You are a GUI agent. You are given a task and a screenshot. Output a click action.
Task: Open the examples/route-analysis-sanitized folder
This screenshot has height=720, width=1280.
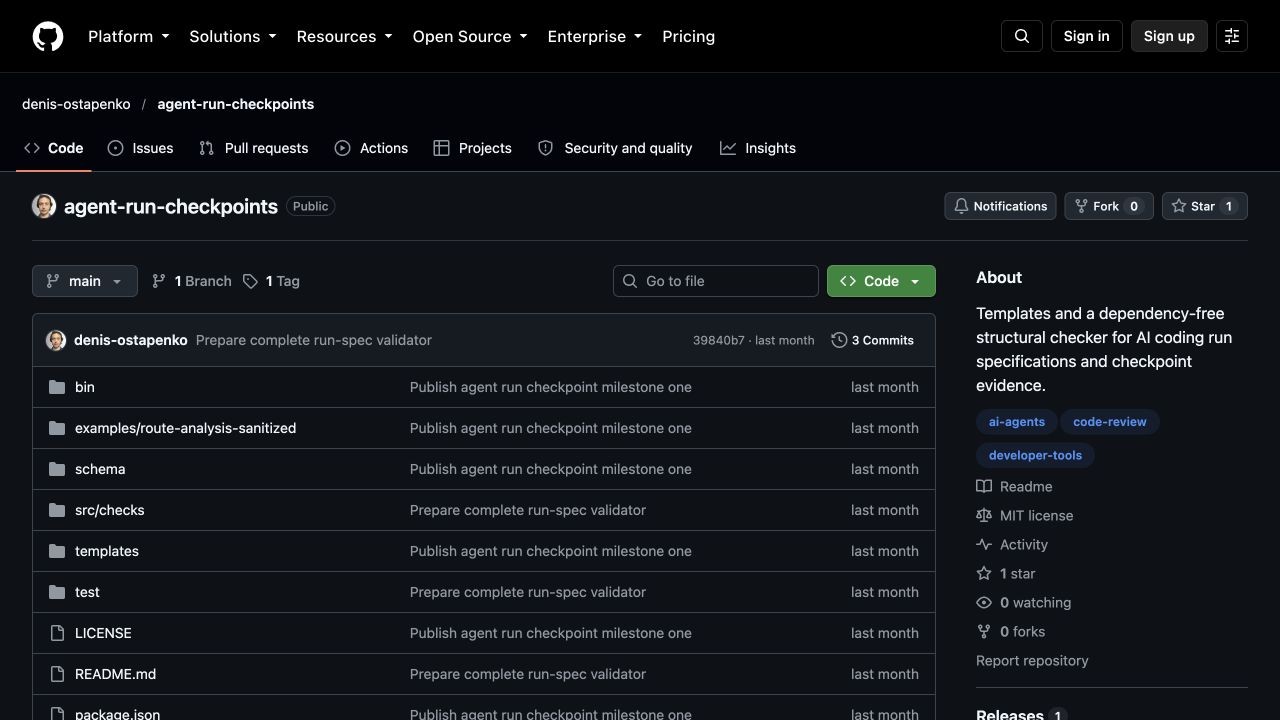(185, 428)
